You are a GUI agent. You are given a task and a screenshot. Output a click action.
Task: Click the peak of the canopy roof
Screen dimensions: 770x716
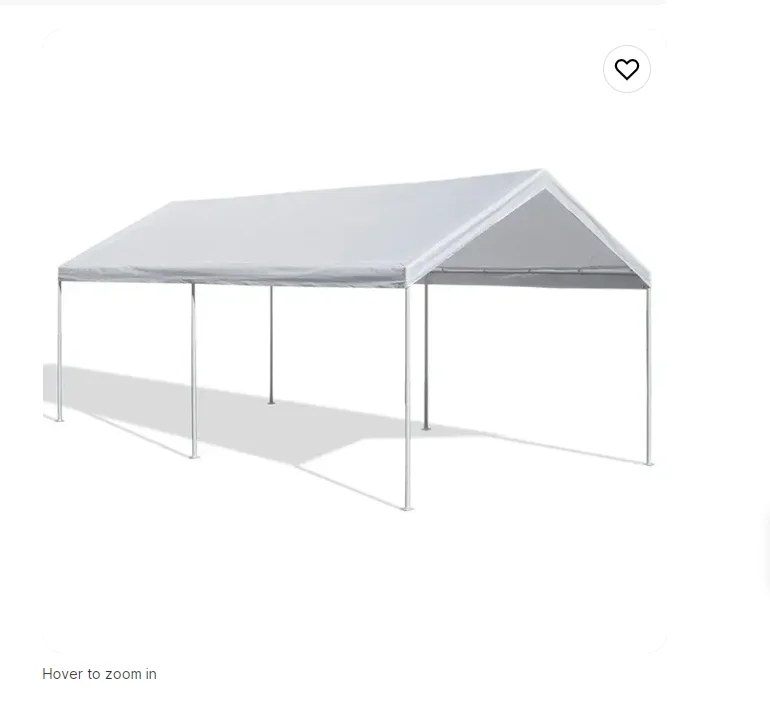pyautogui.click(x=543, y=172)
